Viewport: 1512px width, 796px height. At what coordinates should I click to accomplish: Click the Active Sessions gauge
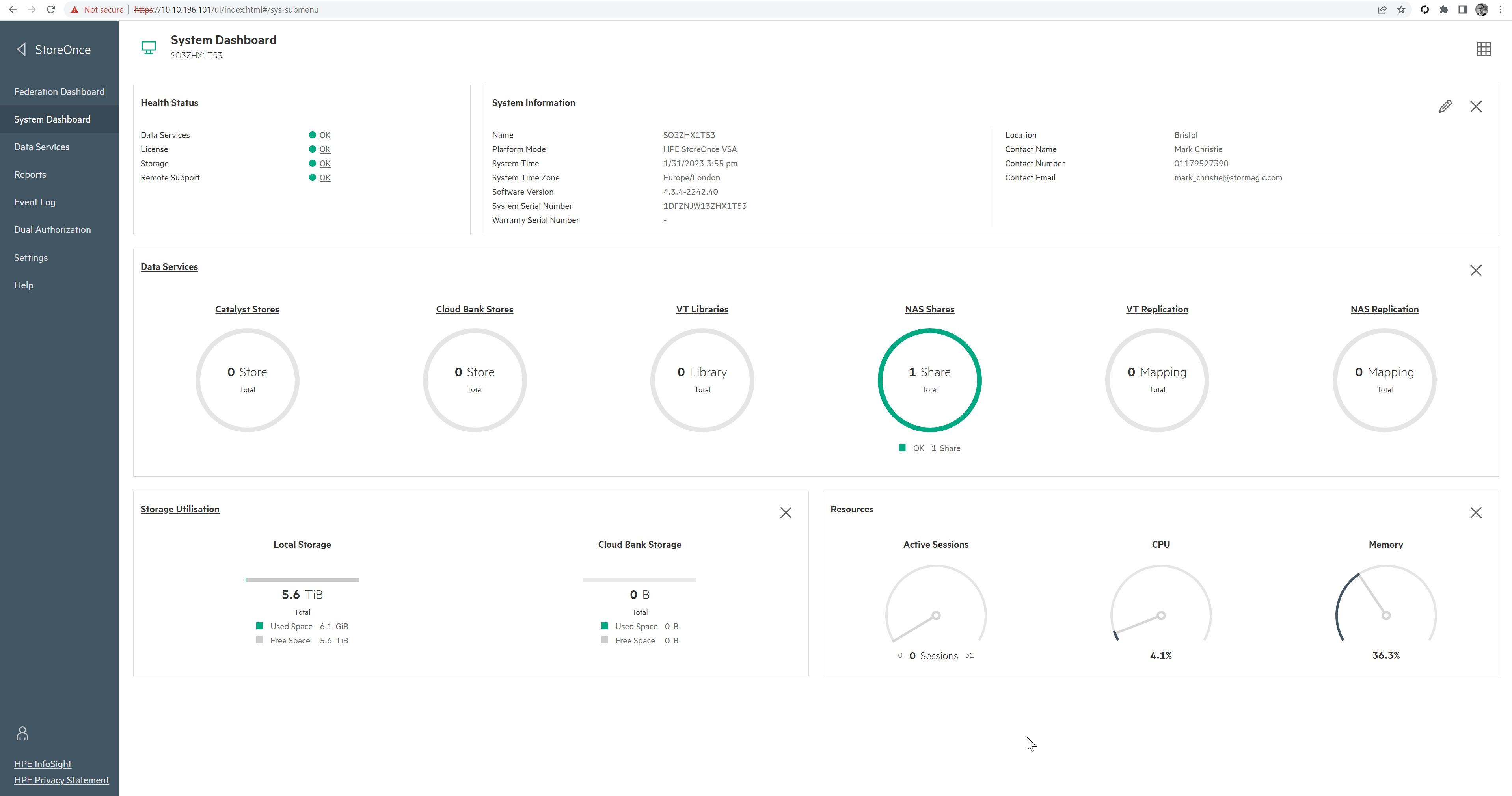(936, 603)
